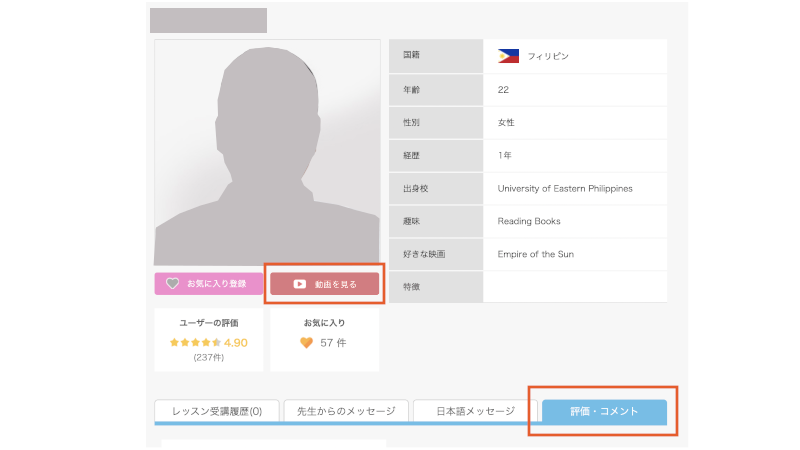Click the 出身校 label cell
This screenshot has height=450, width=800.
tap(436, 188)
